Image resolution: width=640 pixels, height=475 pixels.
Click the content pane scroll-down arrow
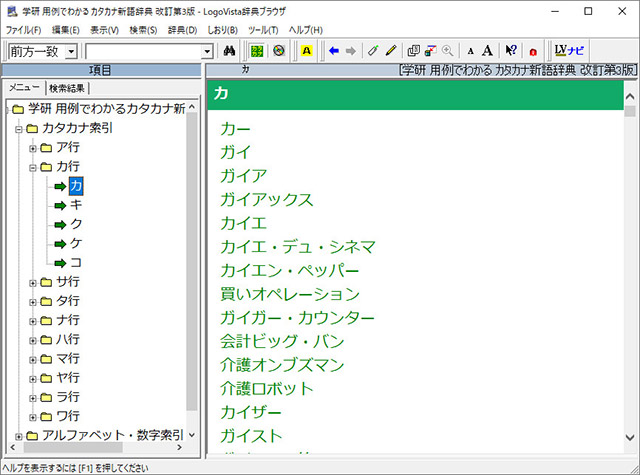coord(630,437)
